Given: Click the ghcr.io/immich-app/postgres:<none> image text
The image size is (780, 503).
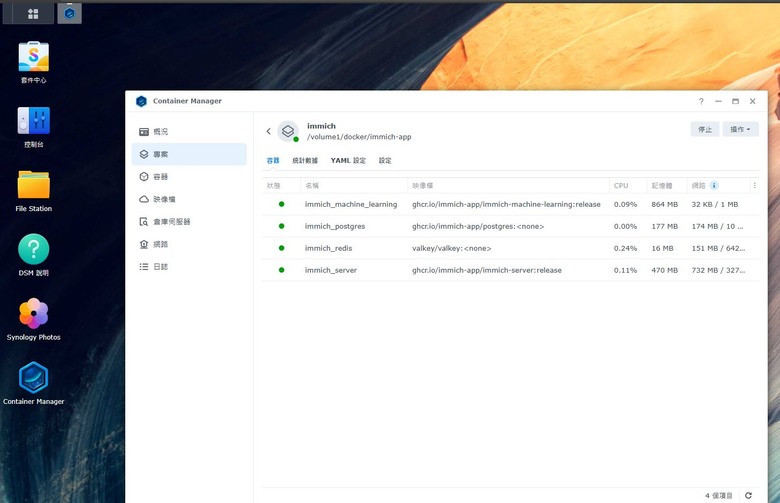Looking at the screenshot, I should [478, 226].
